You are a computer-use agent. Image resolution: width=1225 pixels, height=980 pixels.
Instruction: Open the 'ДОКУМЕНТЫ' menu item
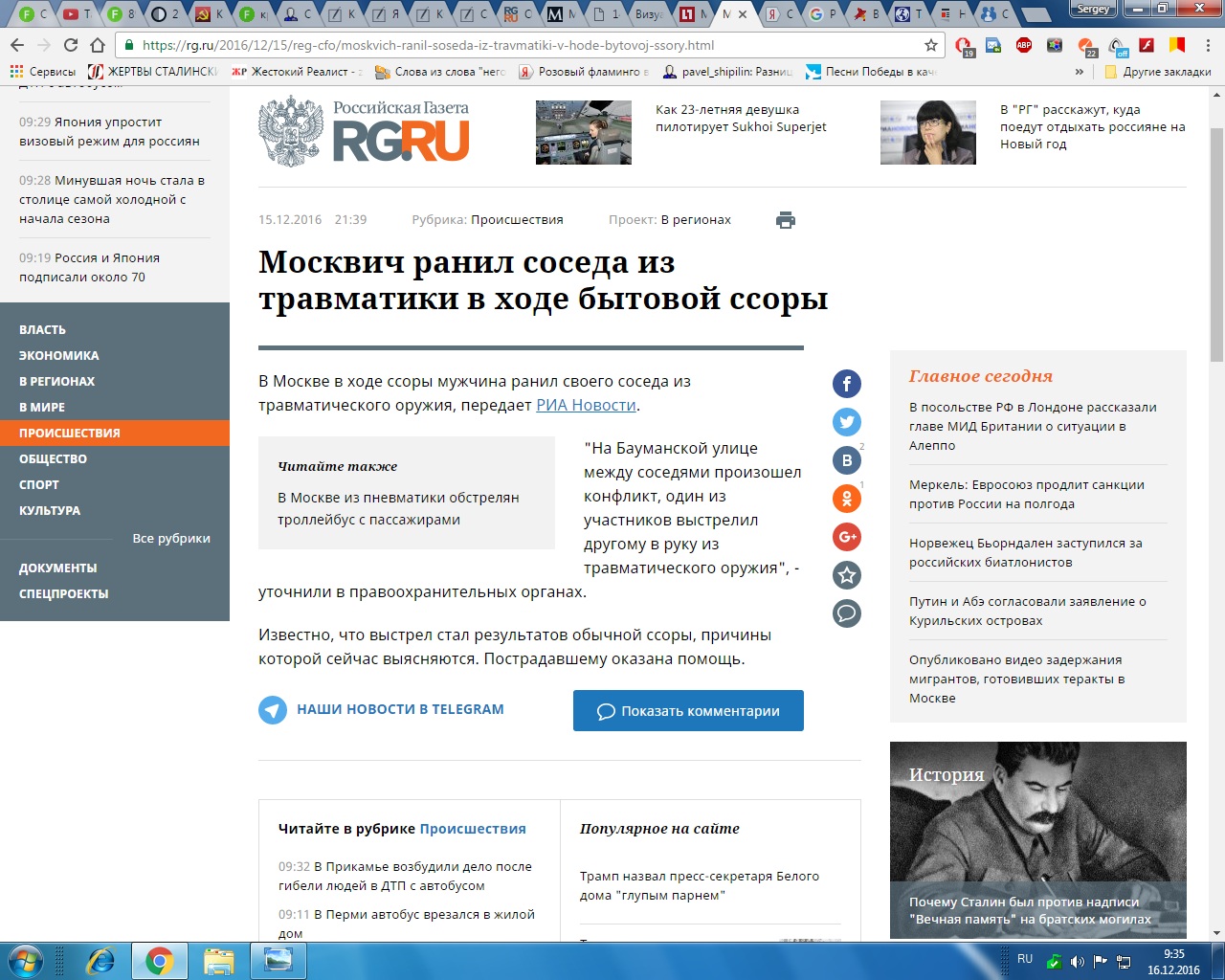58,568
